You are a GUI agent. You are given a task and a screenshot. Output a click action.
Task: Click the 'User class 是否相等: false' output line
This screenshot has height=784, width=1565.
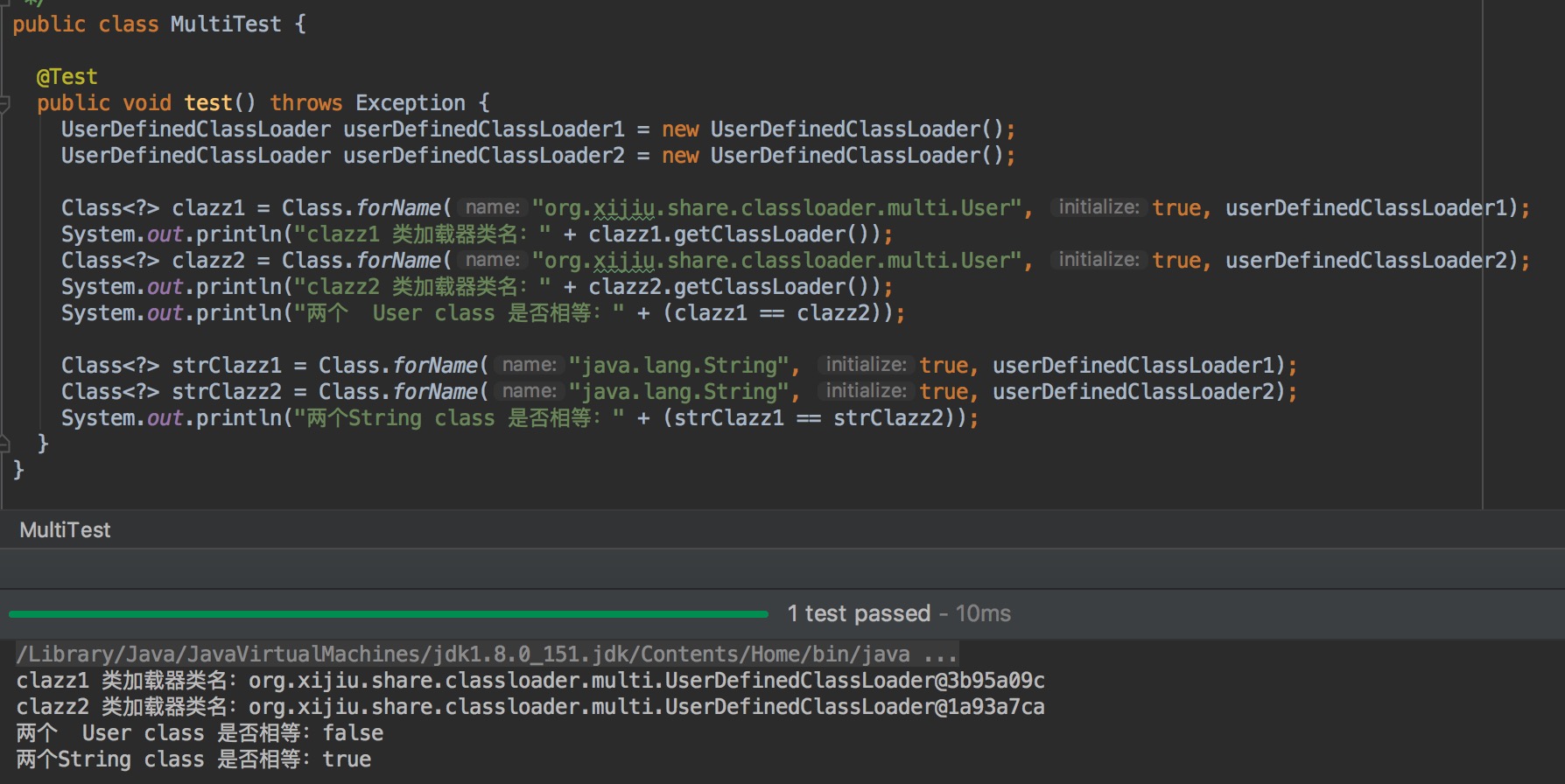pyautogui.click(x=200, y=732)
